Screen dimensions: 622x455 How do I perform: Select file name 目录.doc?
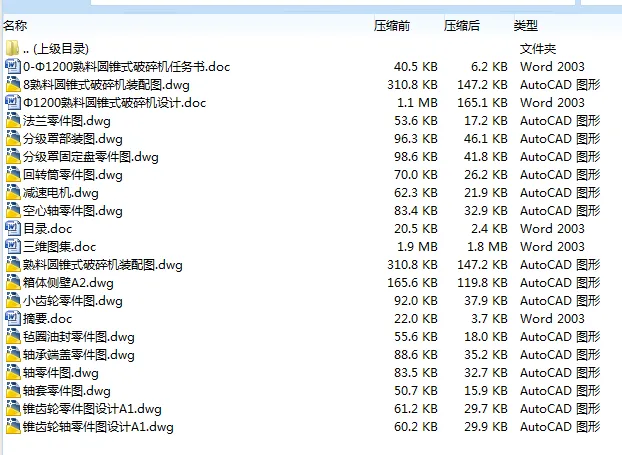click(48, 229)
